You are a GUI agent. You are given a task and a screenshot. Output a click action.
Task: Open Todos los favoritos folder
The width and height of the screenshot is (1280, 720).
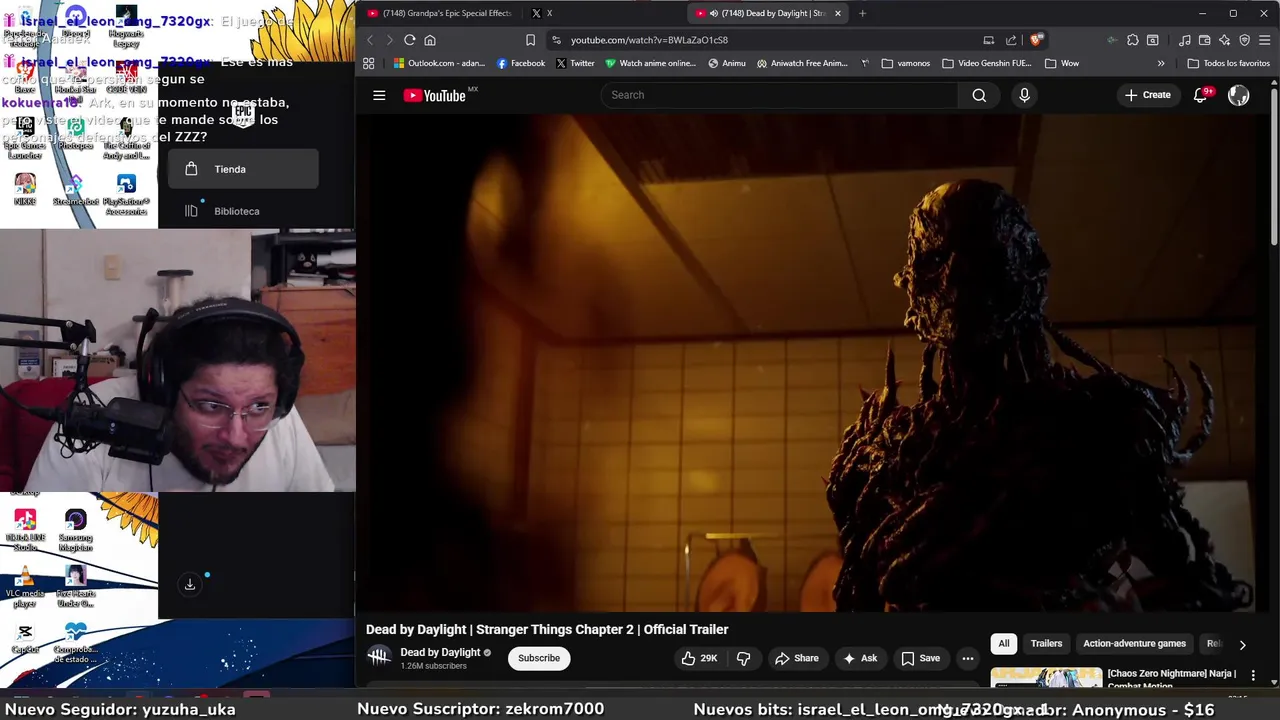(x=1229, y=63)
